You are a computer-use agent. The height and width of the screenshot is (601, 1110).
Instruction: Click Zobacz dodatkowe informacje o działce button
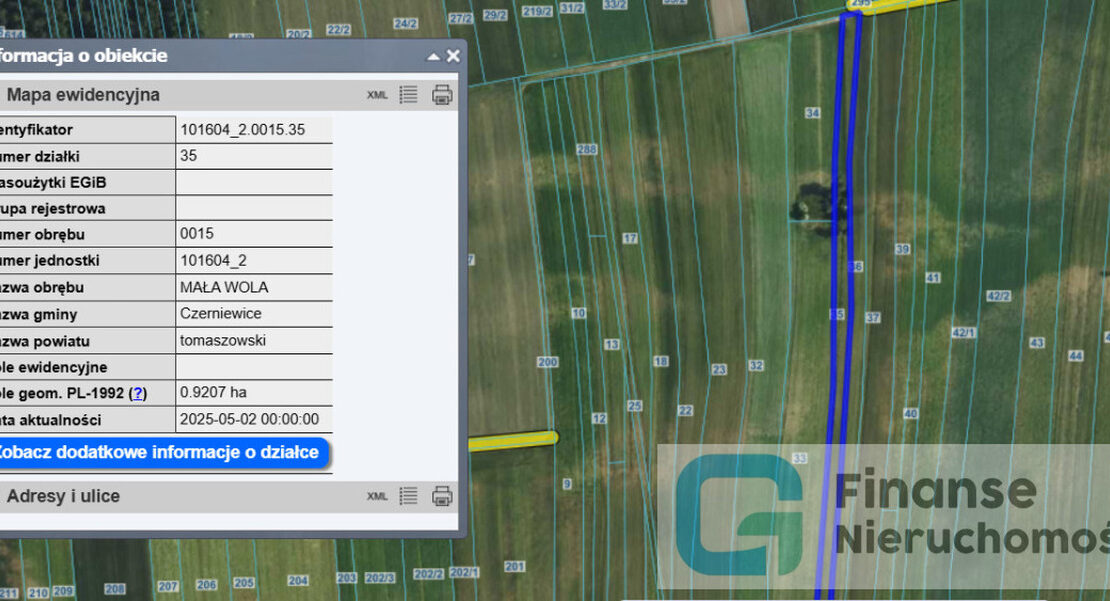click(x=158, y=452)
